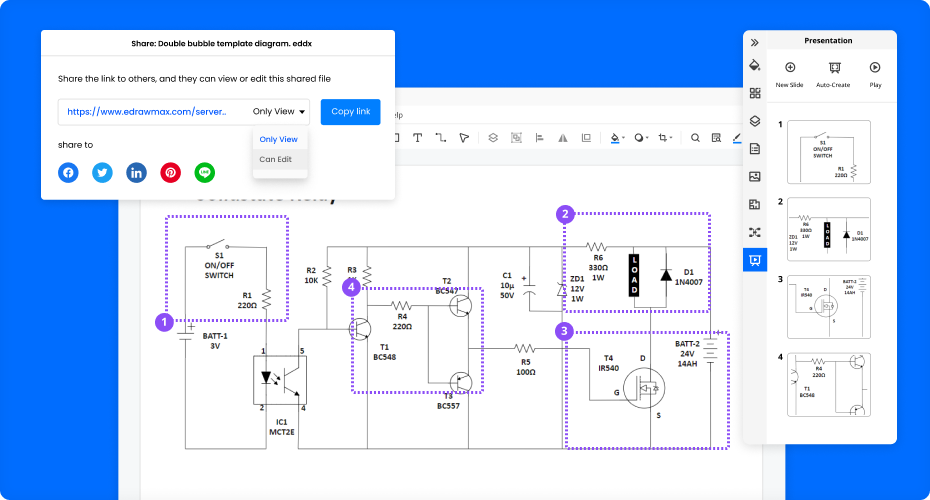
Task: Click Auto-Create in Presentation panel
Action: pyautogui.click(x=833, y=67)
